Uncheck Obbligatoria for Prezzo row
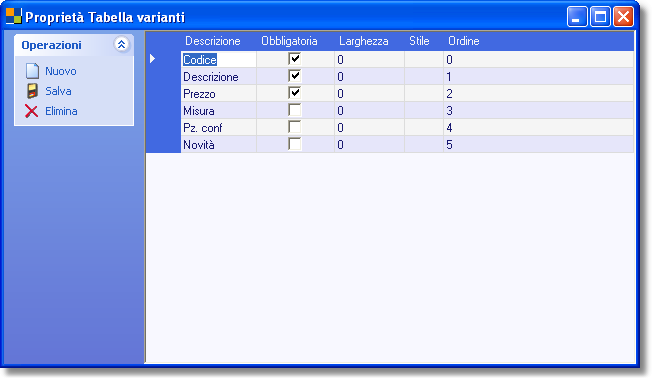The height and width of the screenshot is (380, 652). click(295, 93)
